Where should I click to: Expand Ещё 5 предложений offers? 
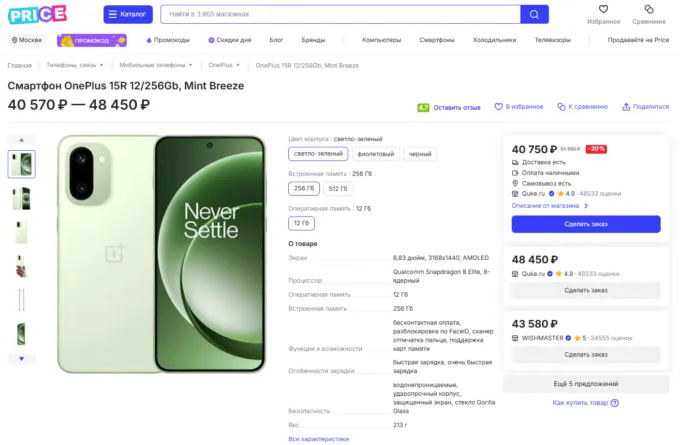pos(586,383)
